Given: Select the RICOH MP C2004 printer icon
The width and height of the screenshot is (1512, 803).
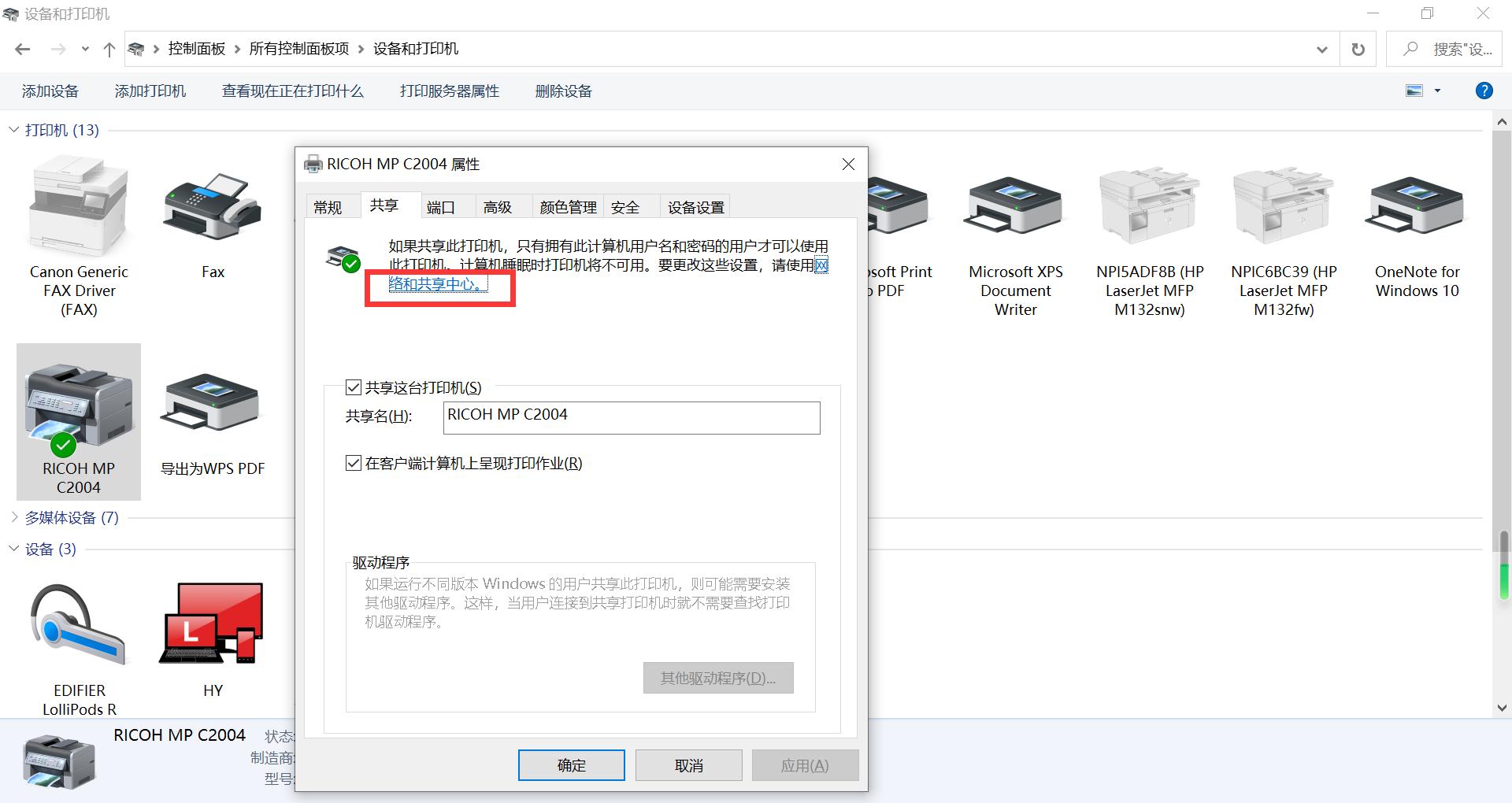Looking at the screenshot, I should [x=78, y=409].
